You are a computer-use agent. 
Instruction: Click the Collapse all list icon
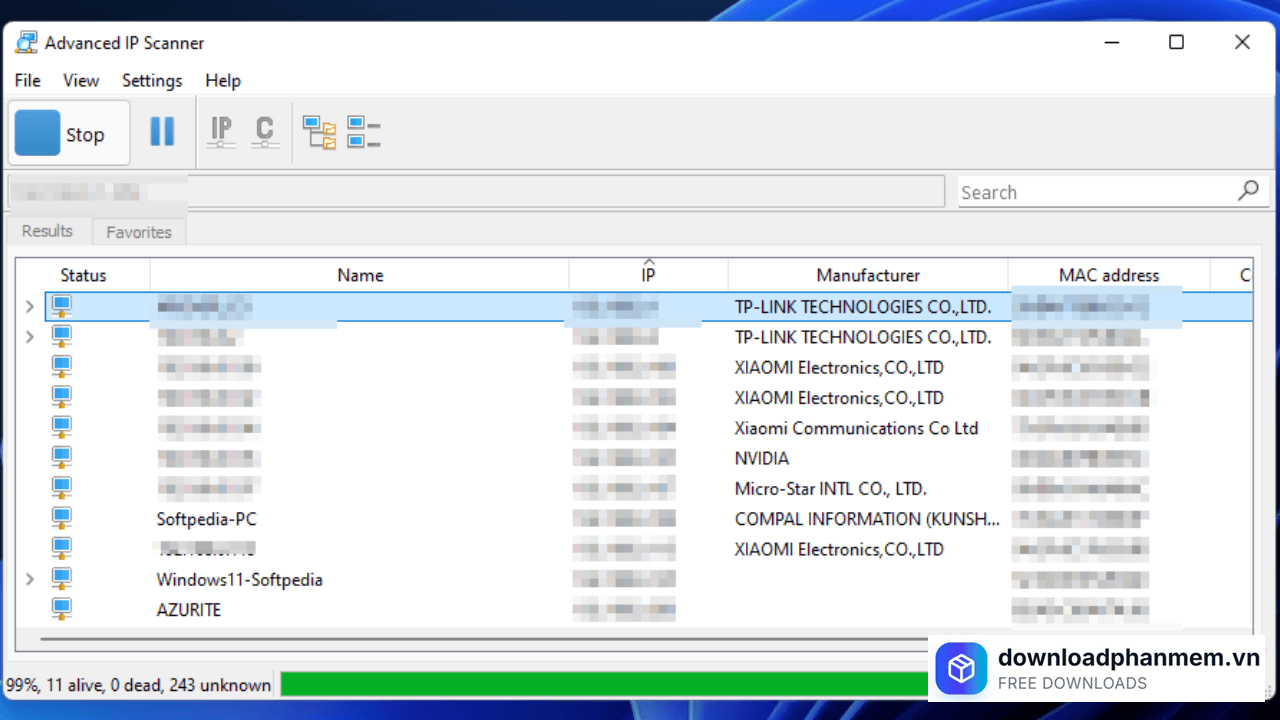pos(364,132)
